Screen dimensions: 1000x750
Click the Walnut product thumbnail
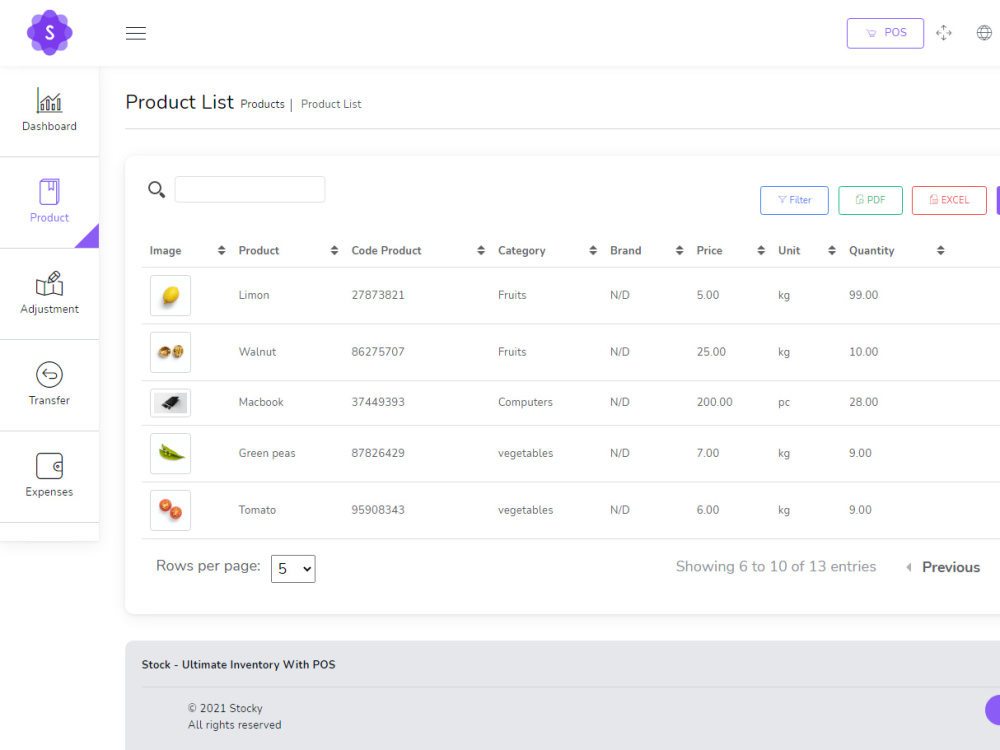170,352
